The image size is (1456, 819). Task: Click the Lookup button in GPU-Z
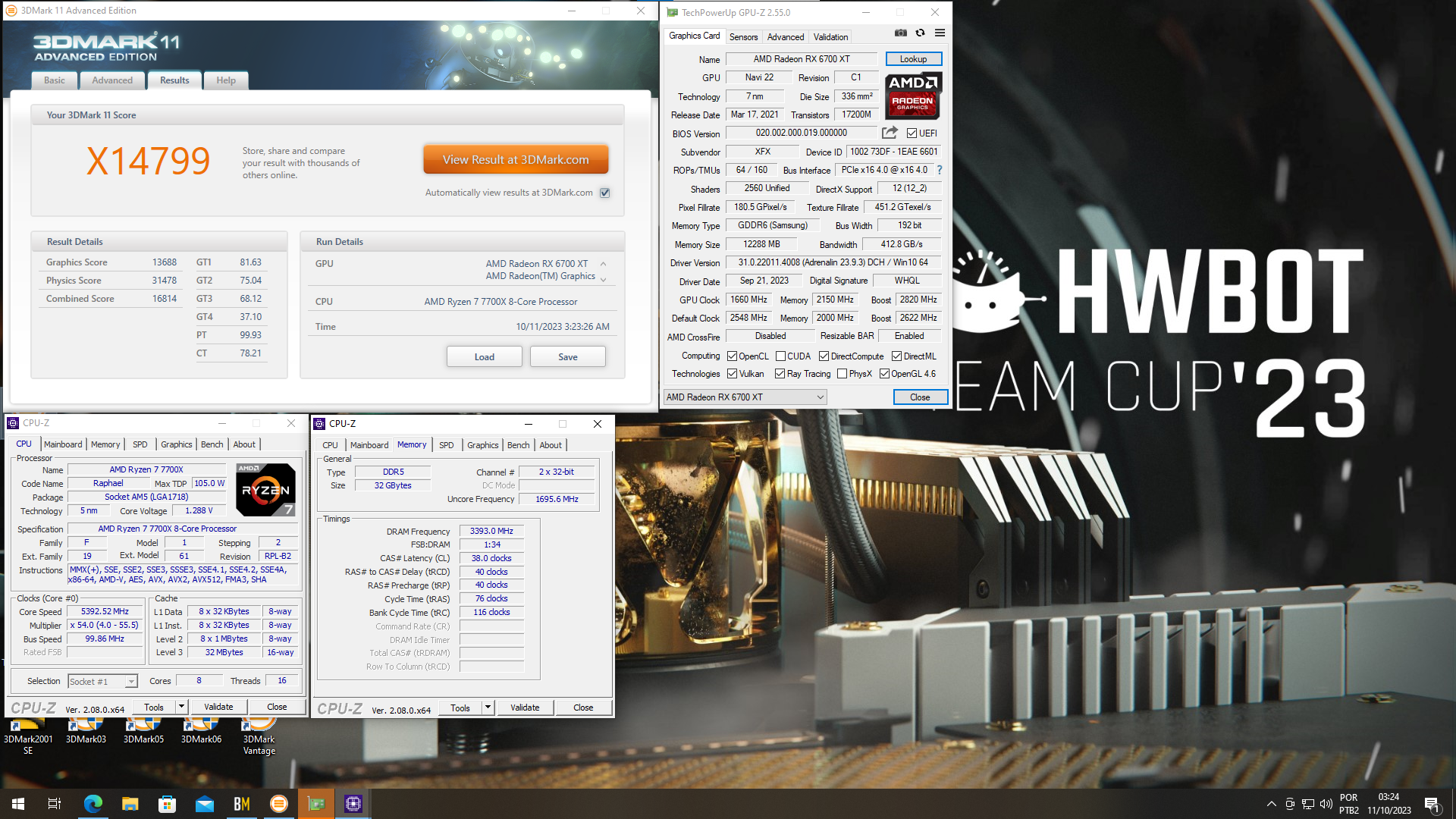(913, 59)
